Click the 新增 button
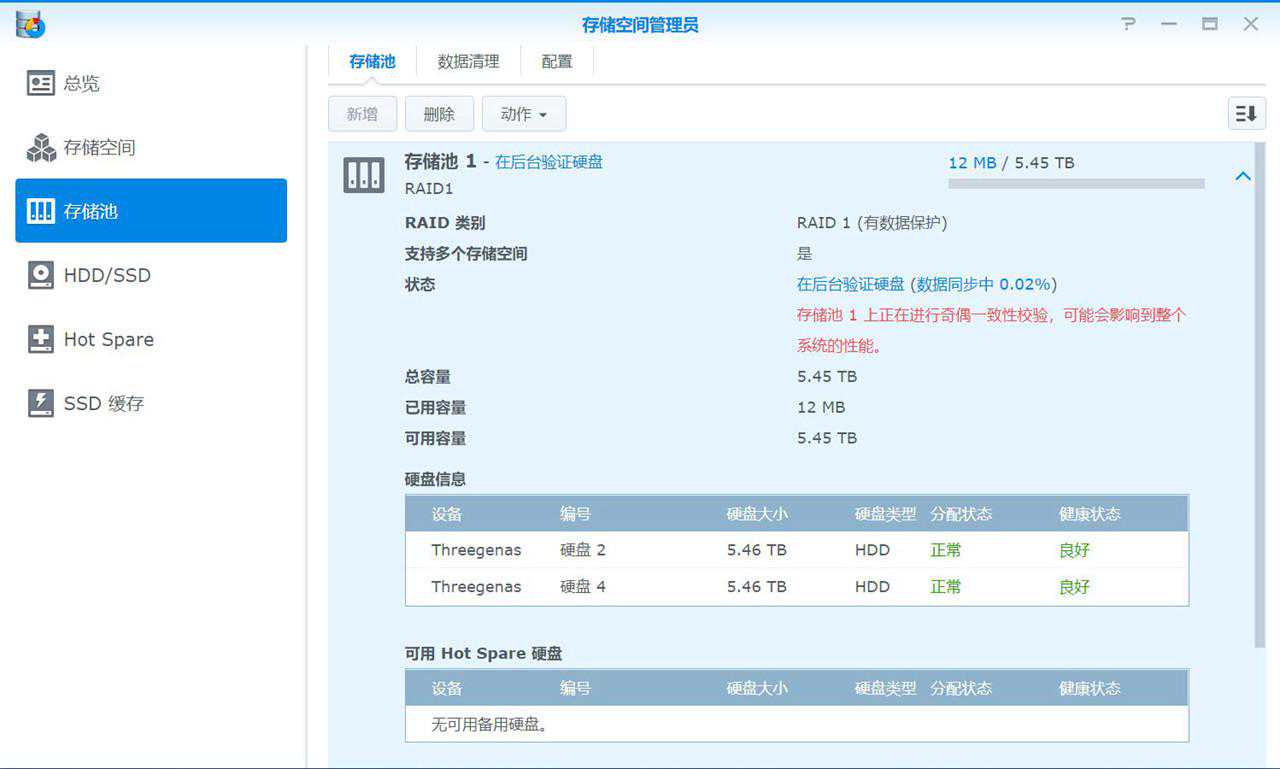Screen dimensions: 1280x769 [x=362, y=114]
